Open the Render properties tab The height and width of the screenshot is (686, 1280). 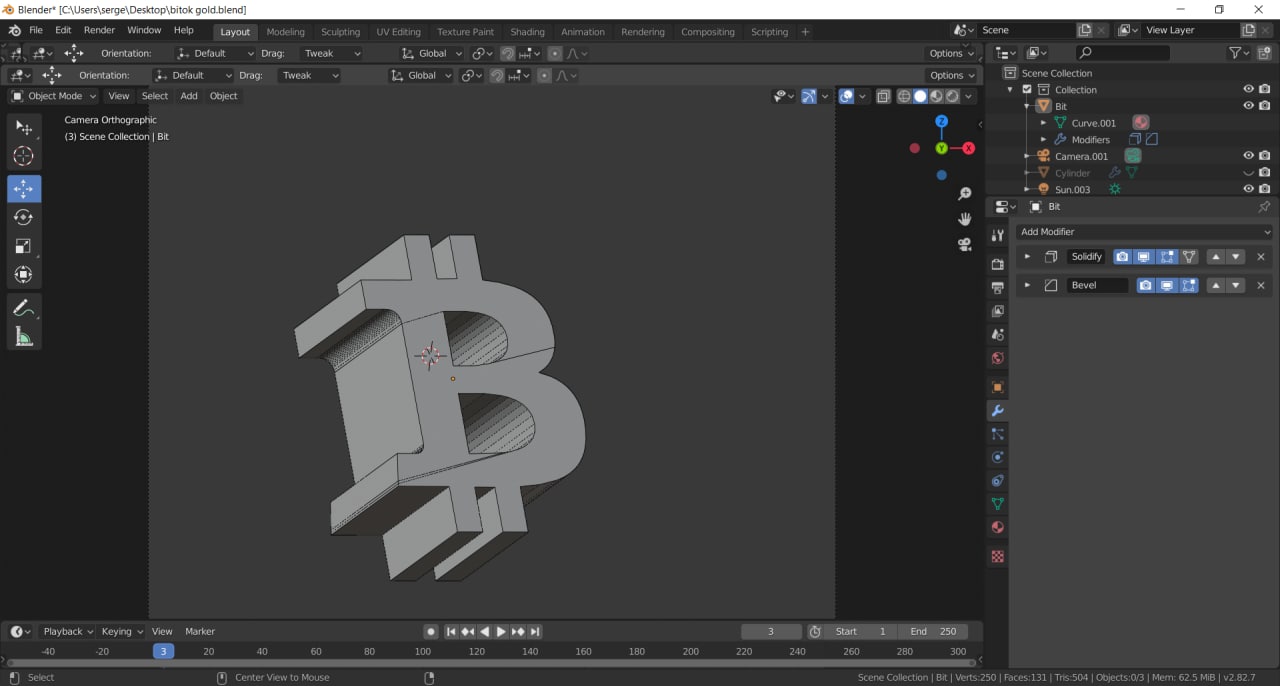pos(997,264)
